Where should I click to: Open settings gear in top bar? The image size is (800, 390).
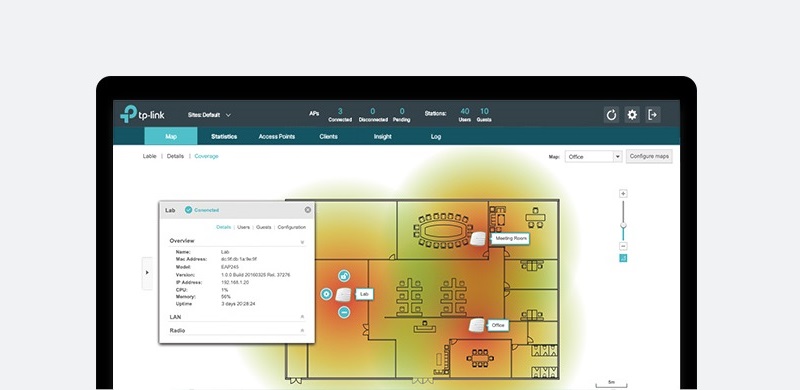[x=632, y=115]
